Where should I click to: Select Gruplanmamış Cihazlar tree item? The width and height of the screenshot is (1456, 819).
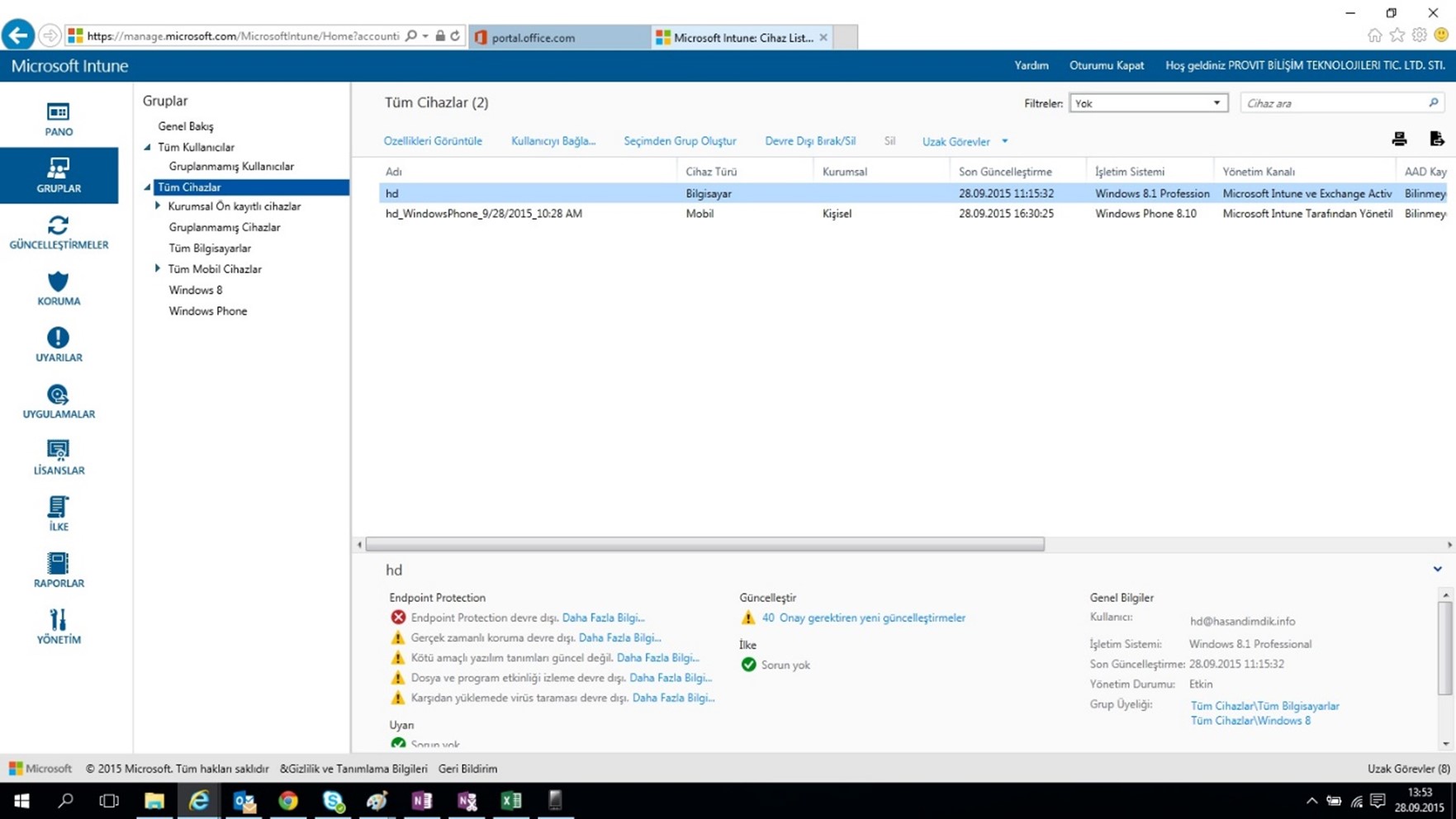tap(225, 227)
